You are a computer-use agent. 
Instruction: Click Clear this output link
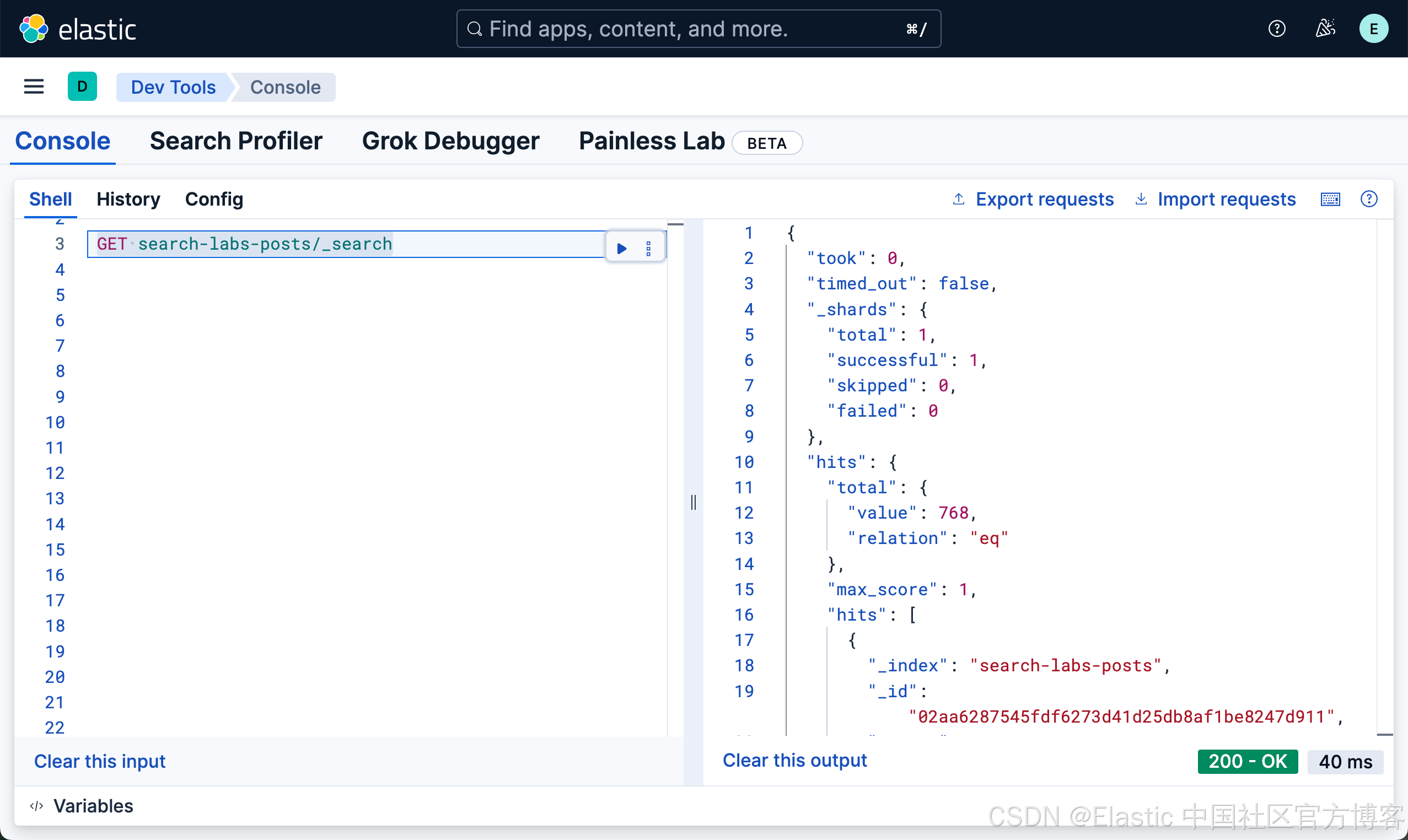point(794,760)
